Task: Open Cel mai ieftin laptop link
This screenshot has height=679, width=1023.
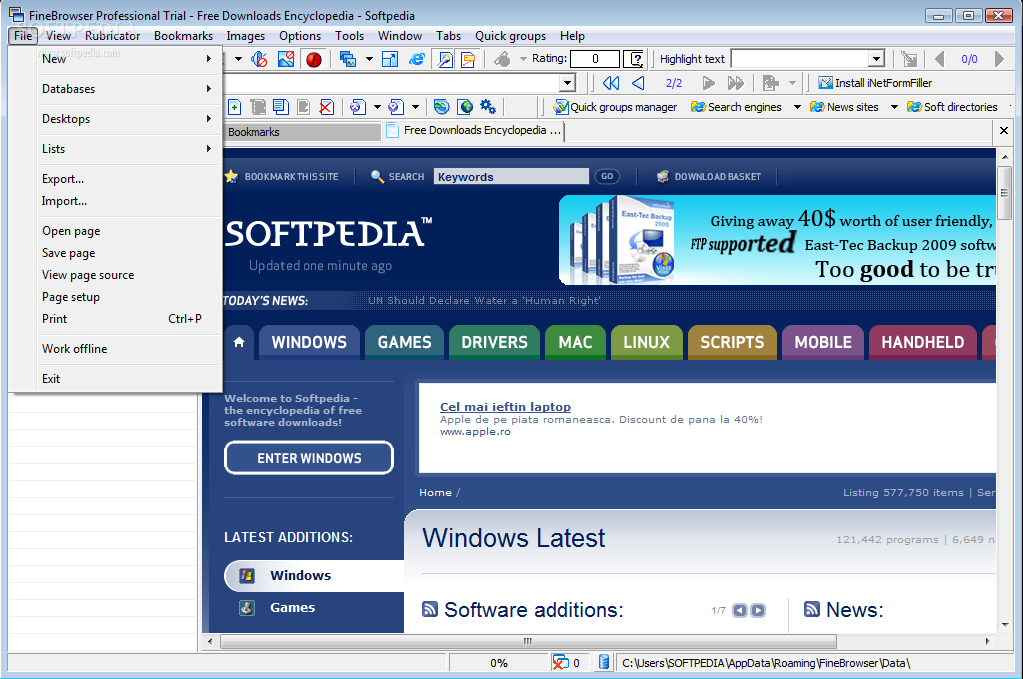Action: tap(505, 406)
